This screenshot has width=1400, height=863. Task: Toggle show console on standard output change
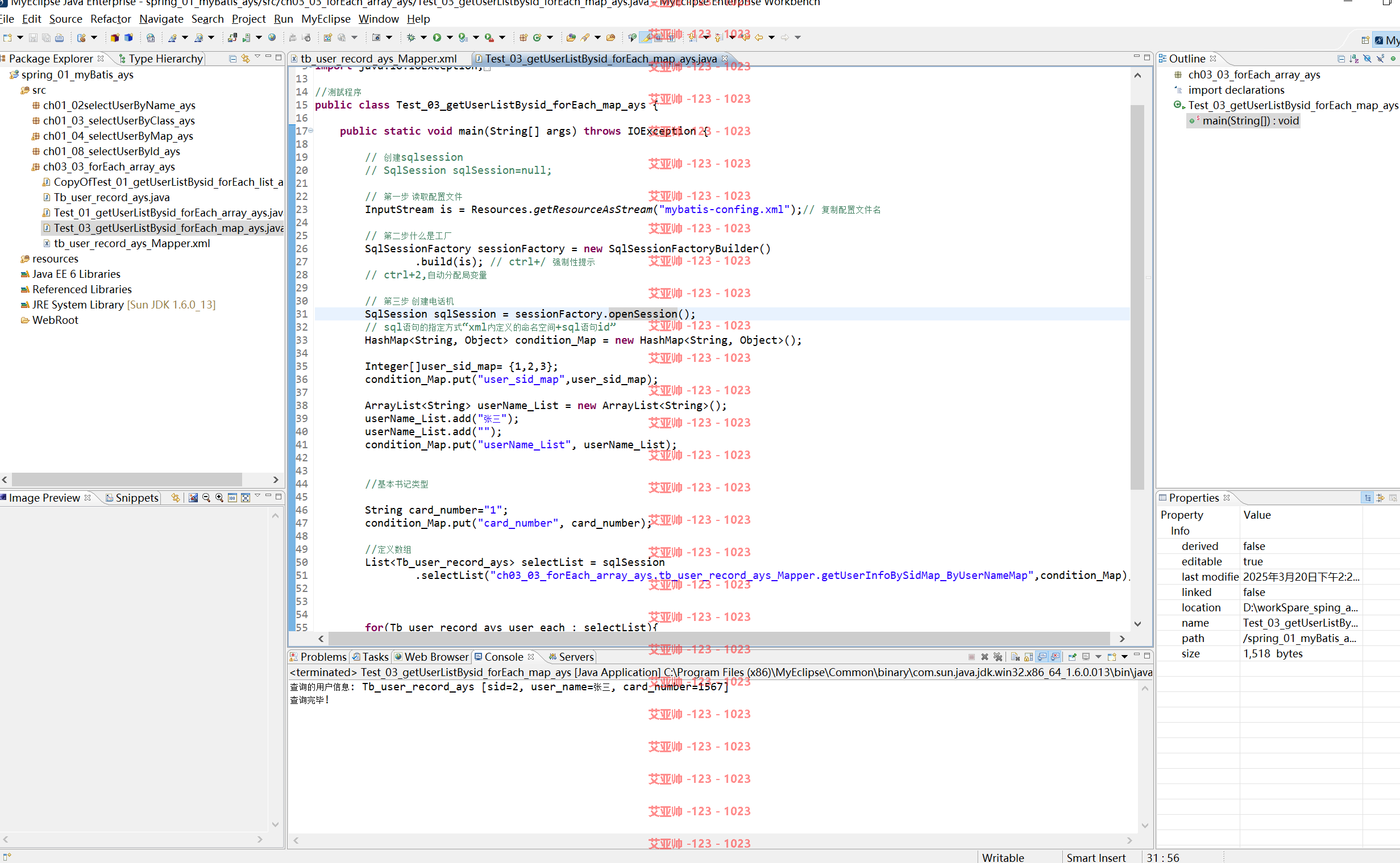pyautogui.click(x=1042, y=657)
